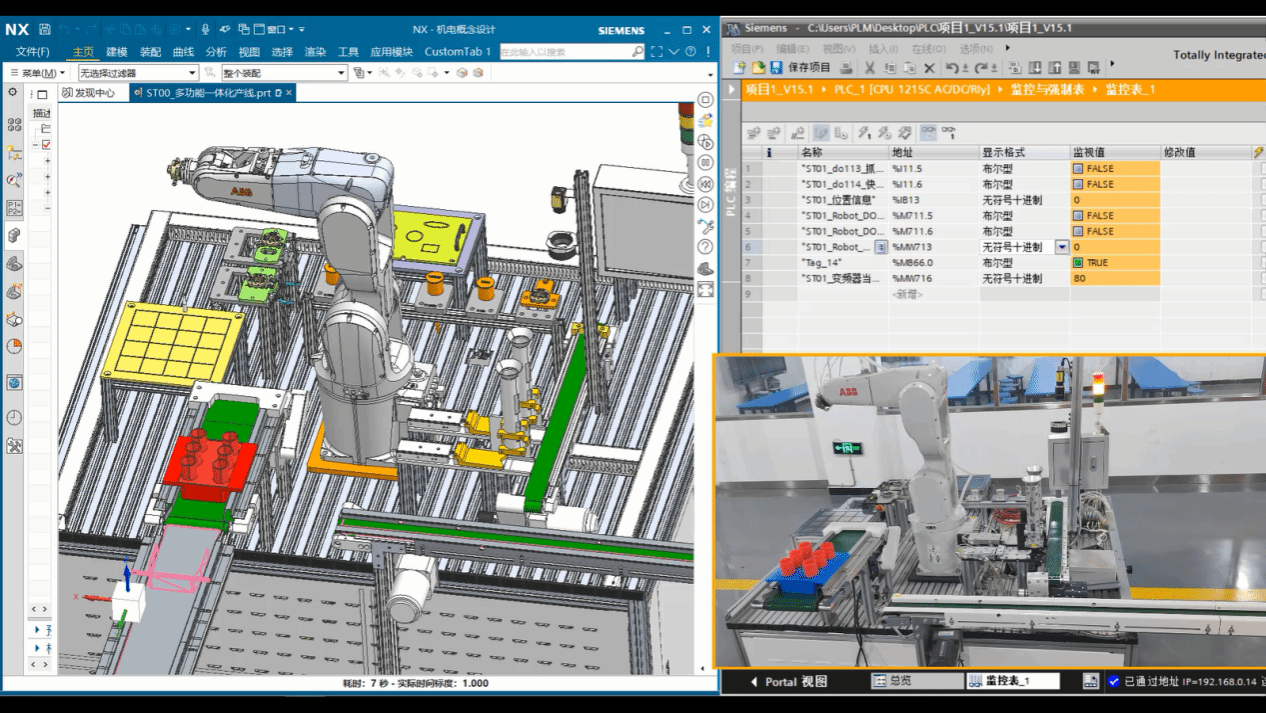Screen dimensions: 1266x713
Task: Click the NX resource bar settings gear
Action: point(13,92)
